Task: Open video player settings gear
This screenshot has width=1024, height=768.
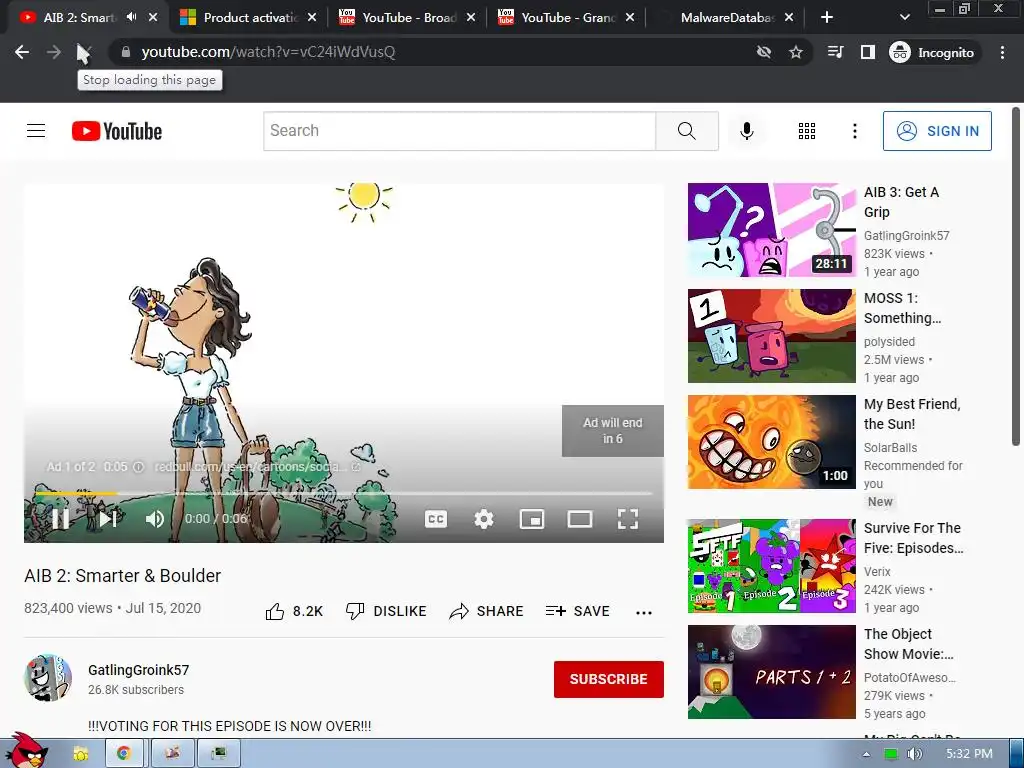Action: pos(484,519)
